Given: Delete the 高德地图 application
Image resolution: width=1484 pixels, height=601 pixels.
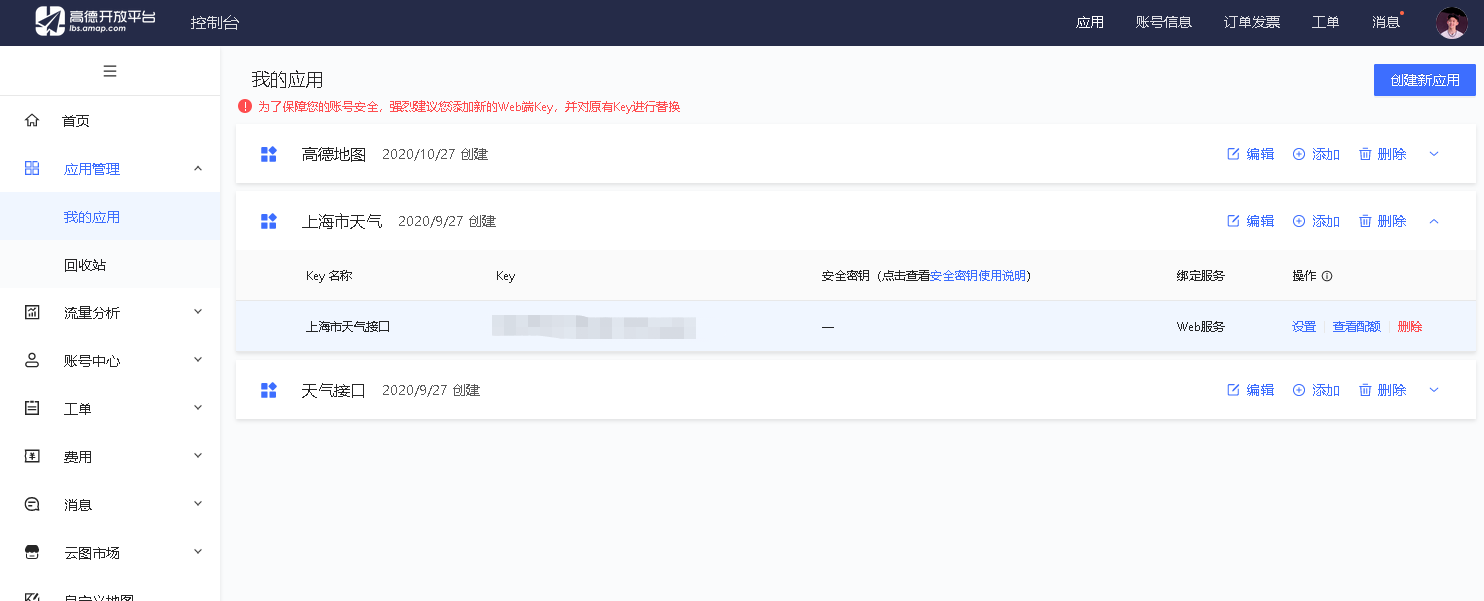Looking at the screenshot, I should tap(1382, 154).
